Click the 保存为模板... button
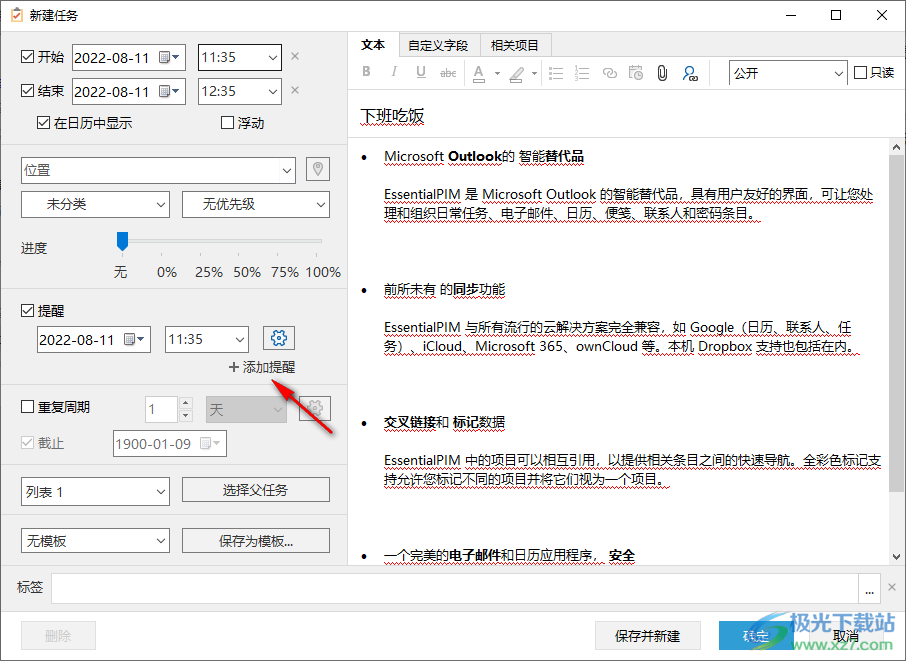This screenshot has height=661, width=906. coord(256,541)
